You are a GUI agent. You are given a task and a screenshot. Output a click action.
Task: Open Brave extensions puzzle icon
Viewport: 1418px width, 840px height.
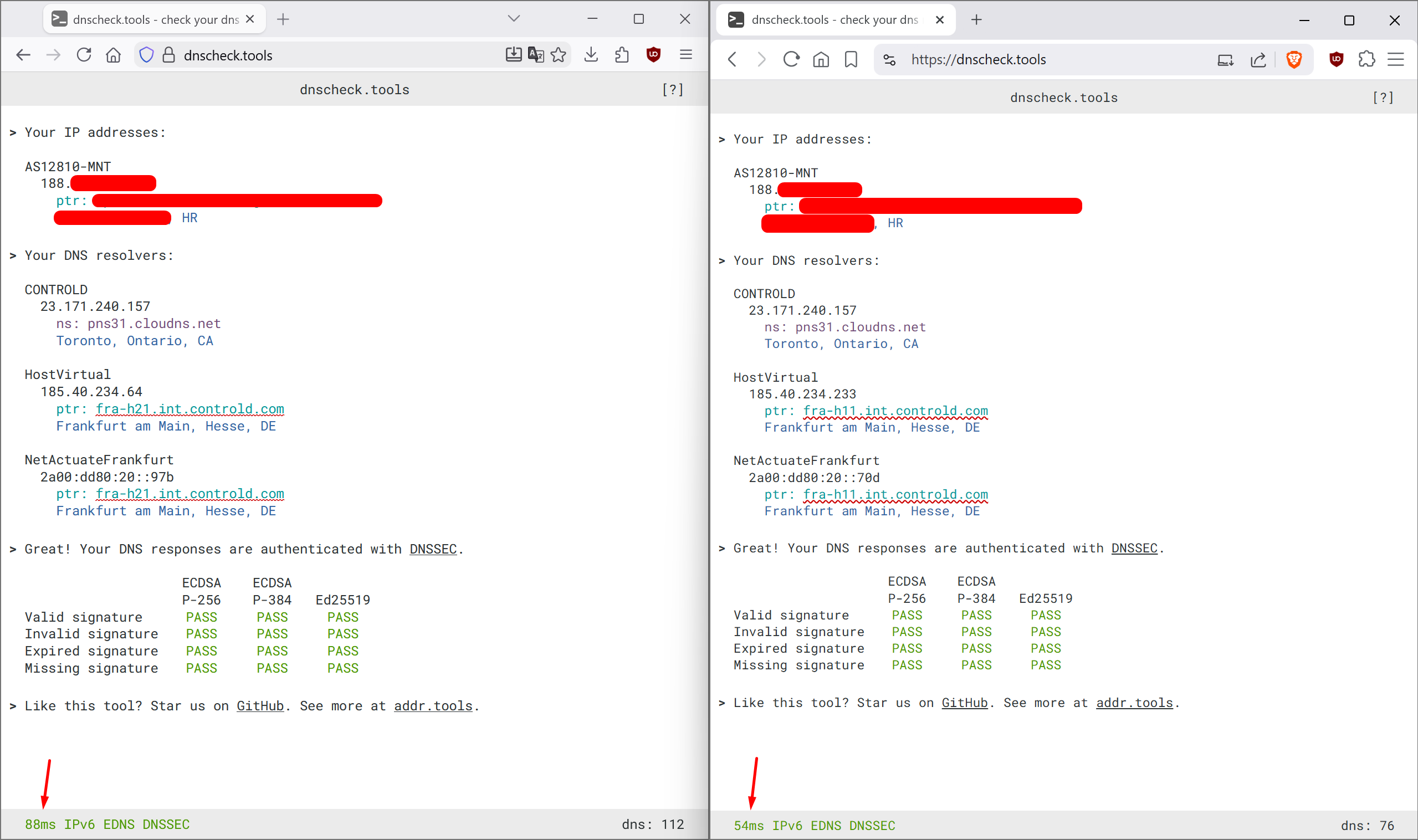click(1366, 59)
